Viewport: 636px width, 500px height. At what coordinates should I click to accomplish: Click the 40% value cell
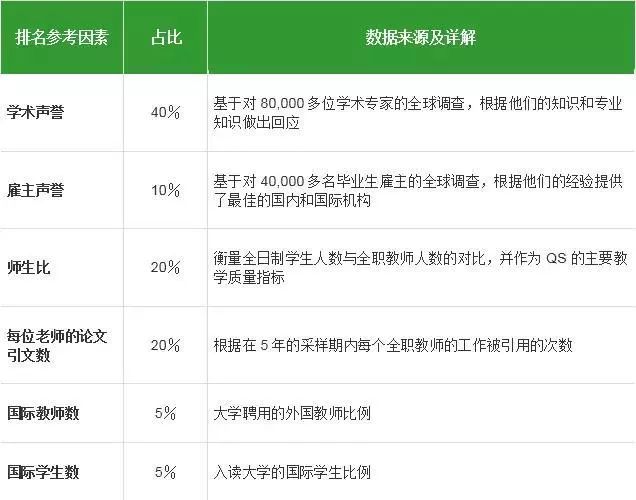[165, 112]
